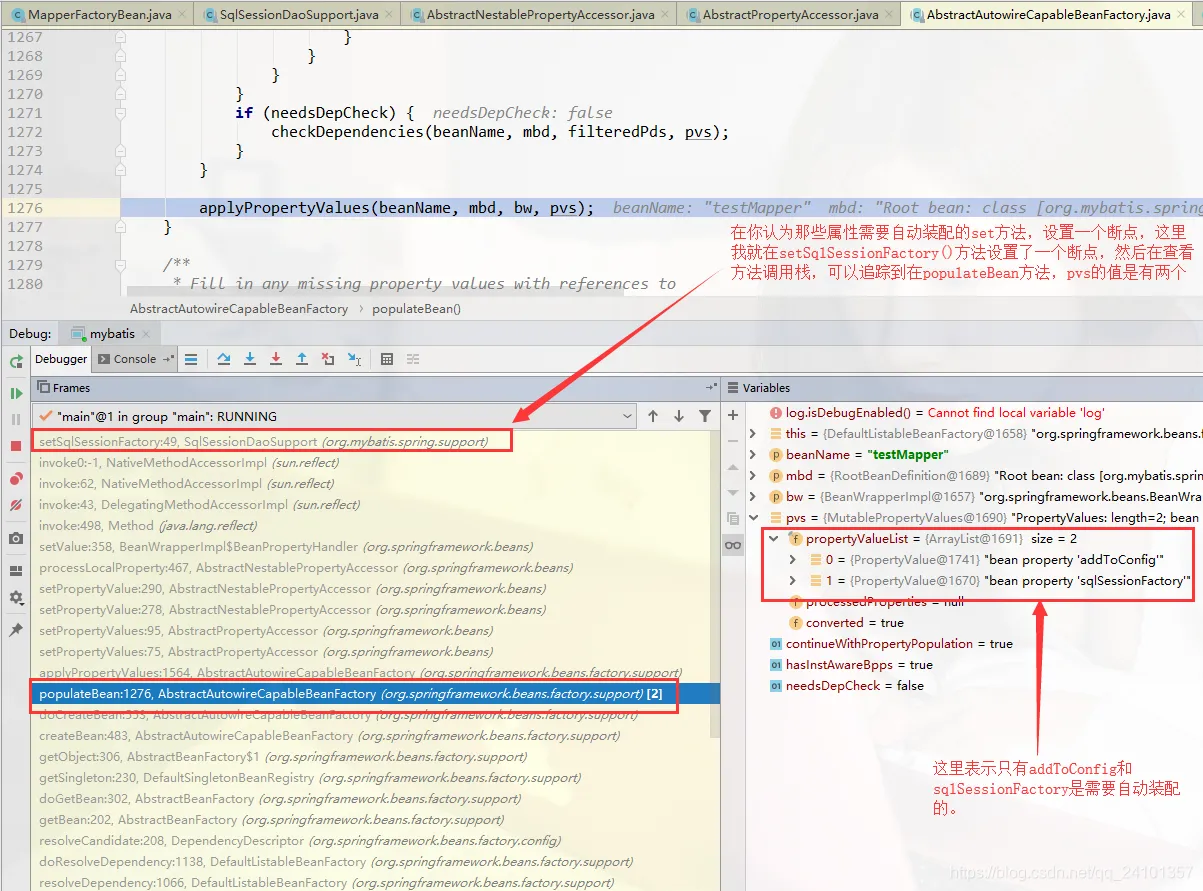
Task: Click the Restore Layout icon
Action: 16,571
